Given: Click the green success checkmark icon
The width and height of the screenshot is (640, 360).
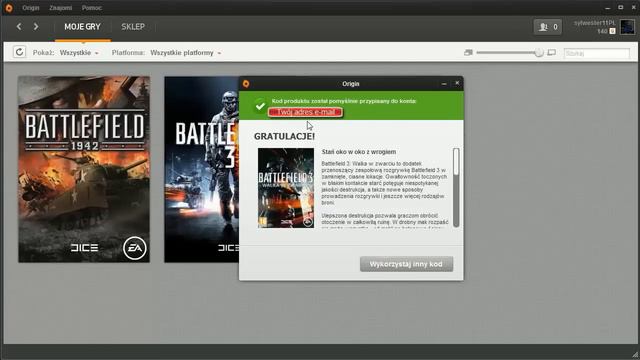Looking at the screenshot, I should [x=260, y=106].
